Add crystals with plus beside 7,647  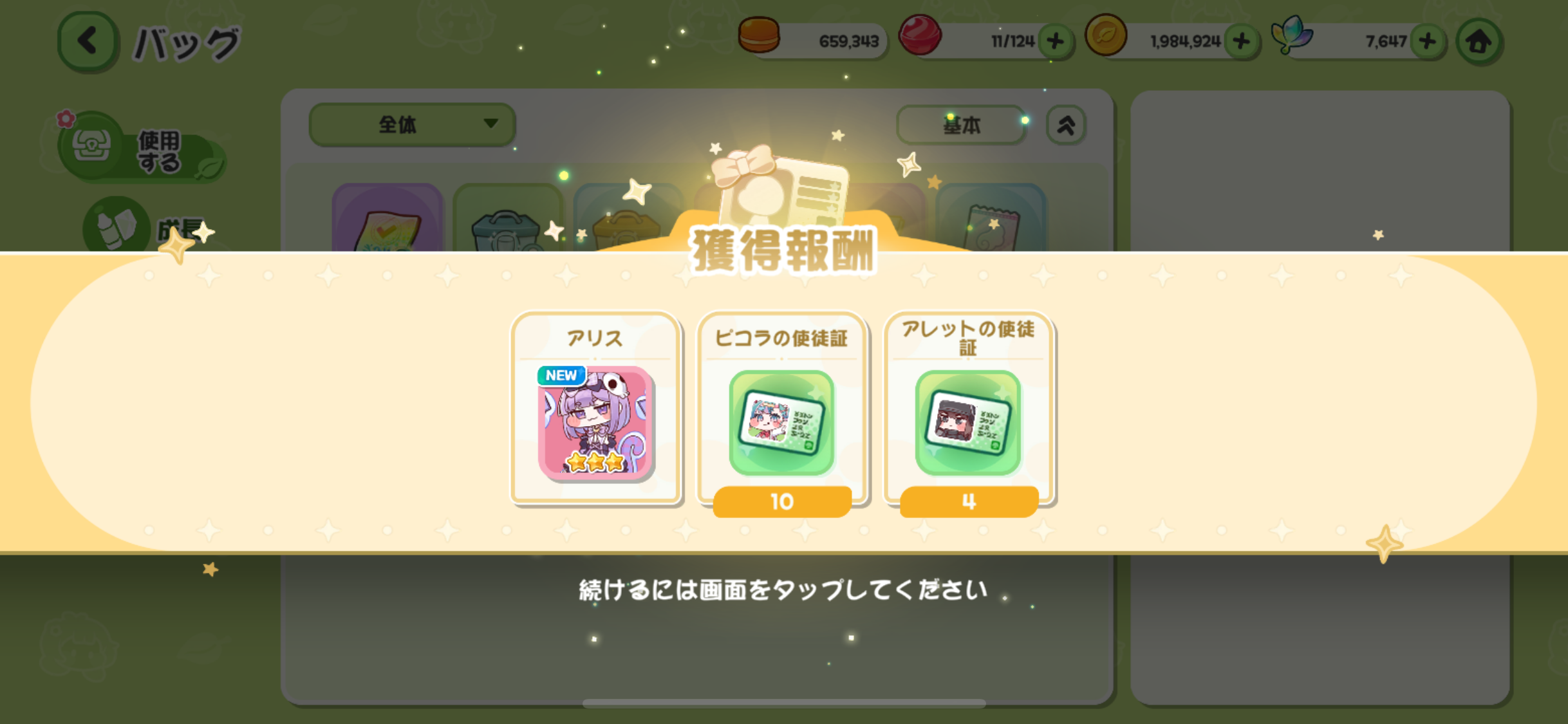(x=1428, y=42)
